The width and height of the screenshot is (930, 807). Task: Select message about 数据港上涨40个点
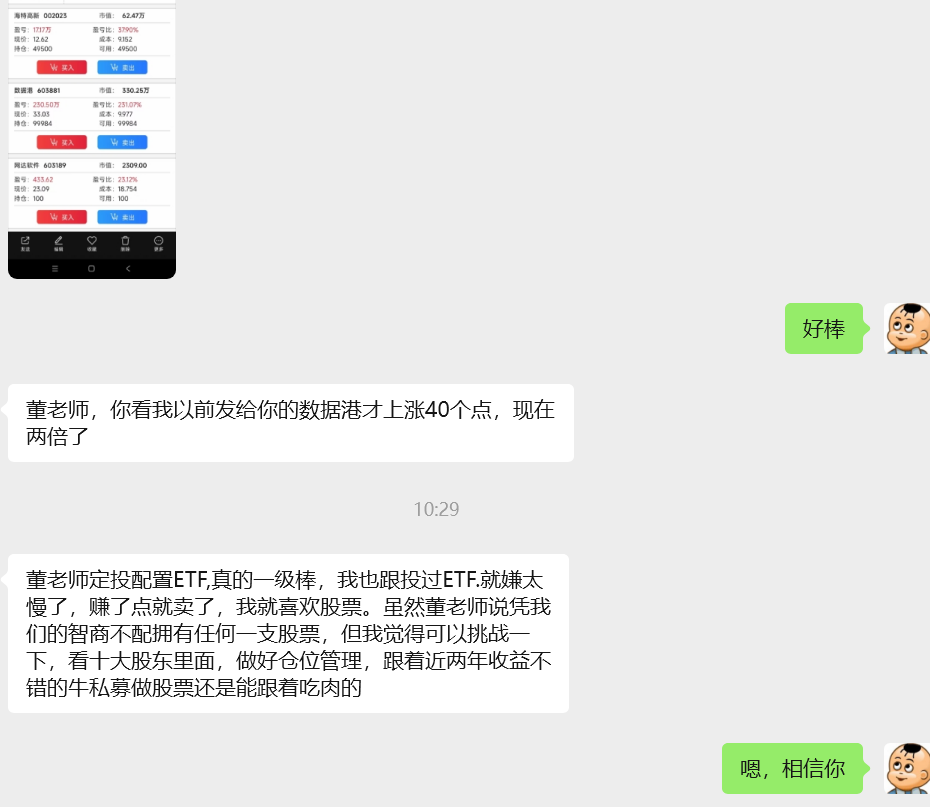[x=291, y=423]
